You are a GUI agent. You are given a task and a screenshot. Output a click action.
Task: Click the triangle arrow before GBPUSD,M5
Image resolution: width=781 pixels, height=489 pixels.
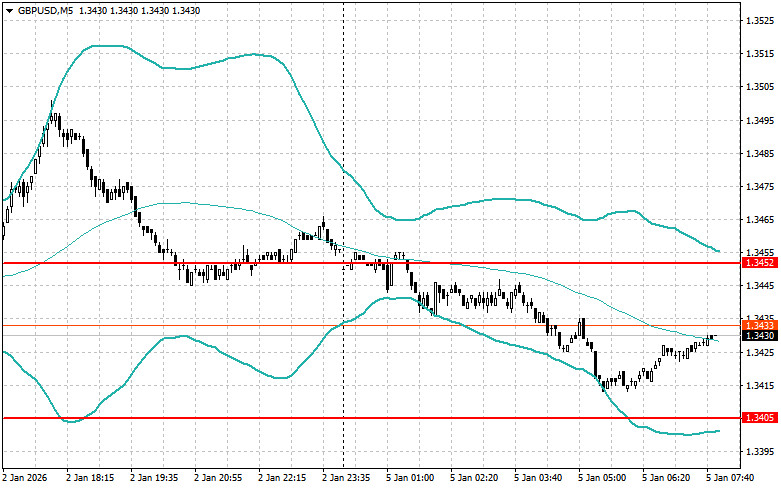tap(9, 10)
